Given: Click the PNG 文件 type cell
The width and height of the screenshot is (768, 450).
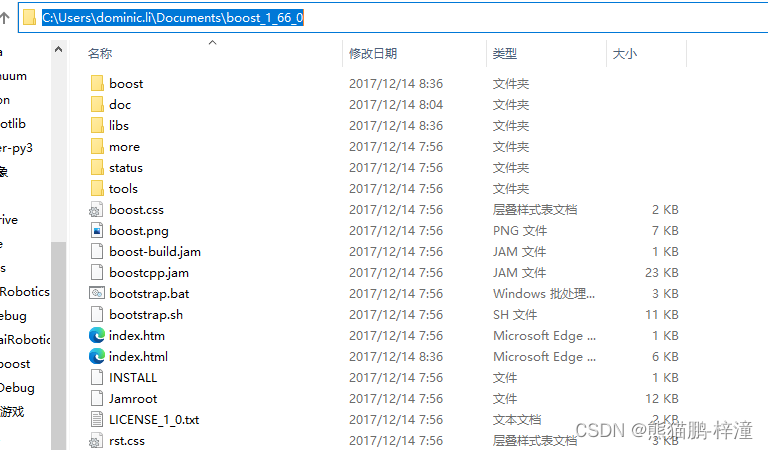Looking at the screenshot, I should tap(520, 231).
